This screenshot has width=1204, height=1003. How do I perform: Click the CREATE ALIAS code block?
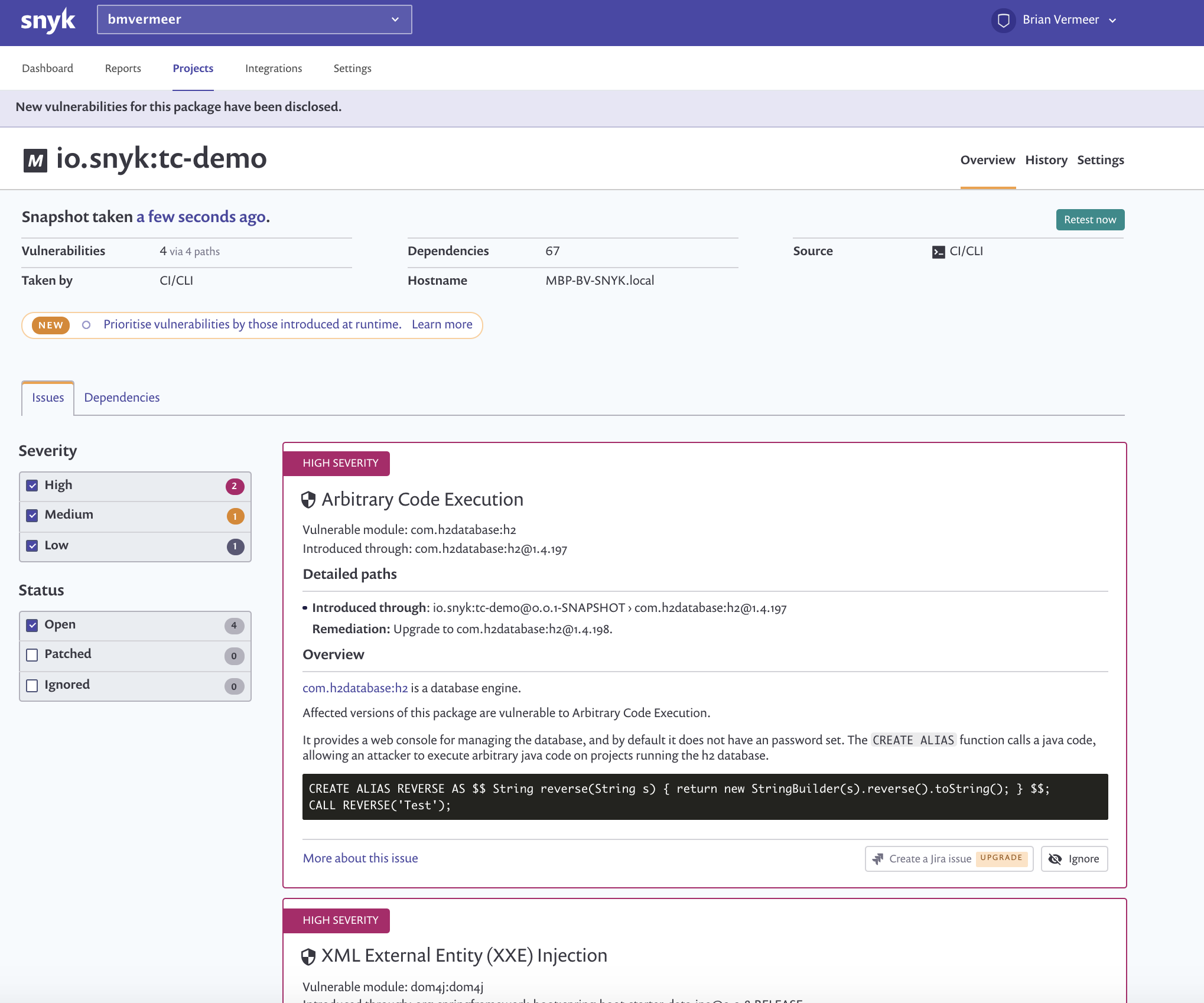[x=705, y=797]
